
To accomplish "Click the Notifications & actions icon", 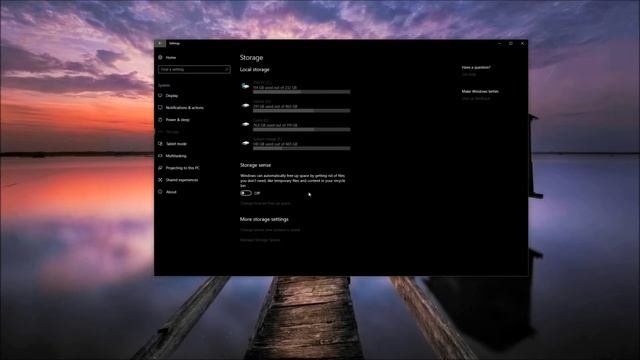I will [160, 108].
